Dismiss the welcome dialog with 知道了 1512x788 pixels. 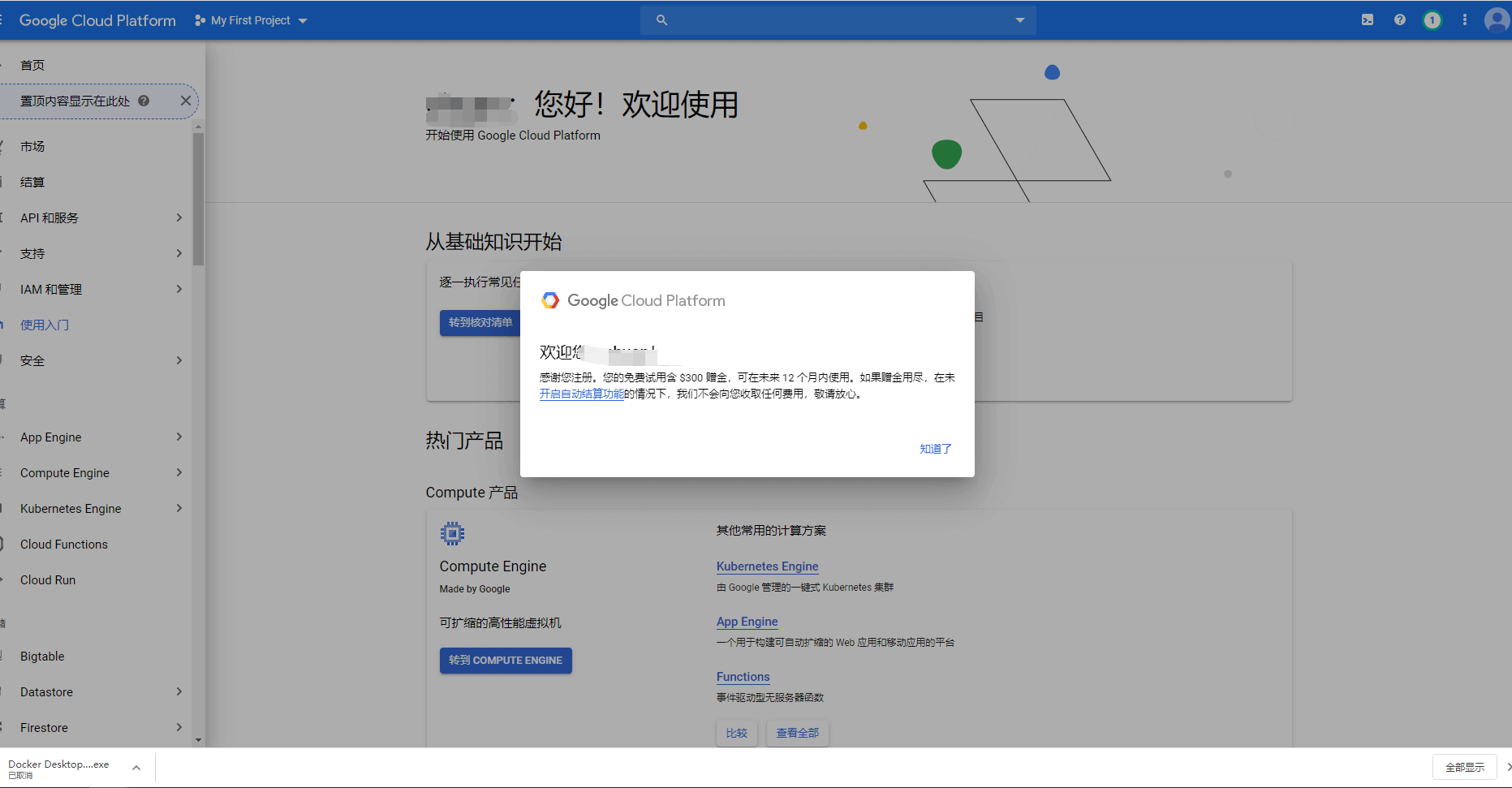[935, 449]
